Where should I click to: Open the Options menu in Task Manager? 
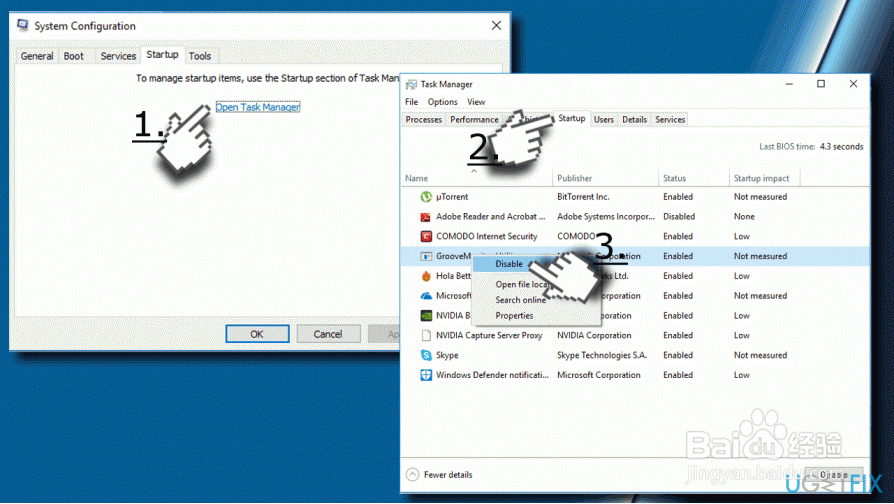(442, 102)
